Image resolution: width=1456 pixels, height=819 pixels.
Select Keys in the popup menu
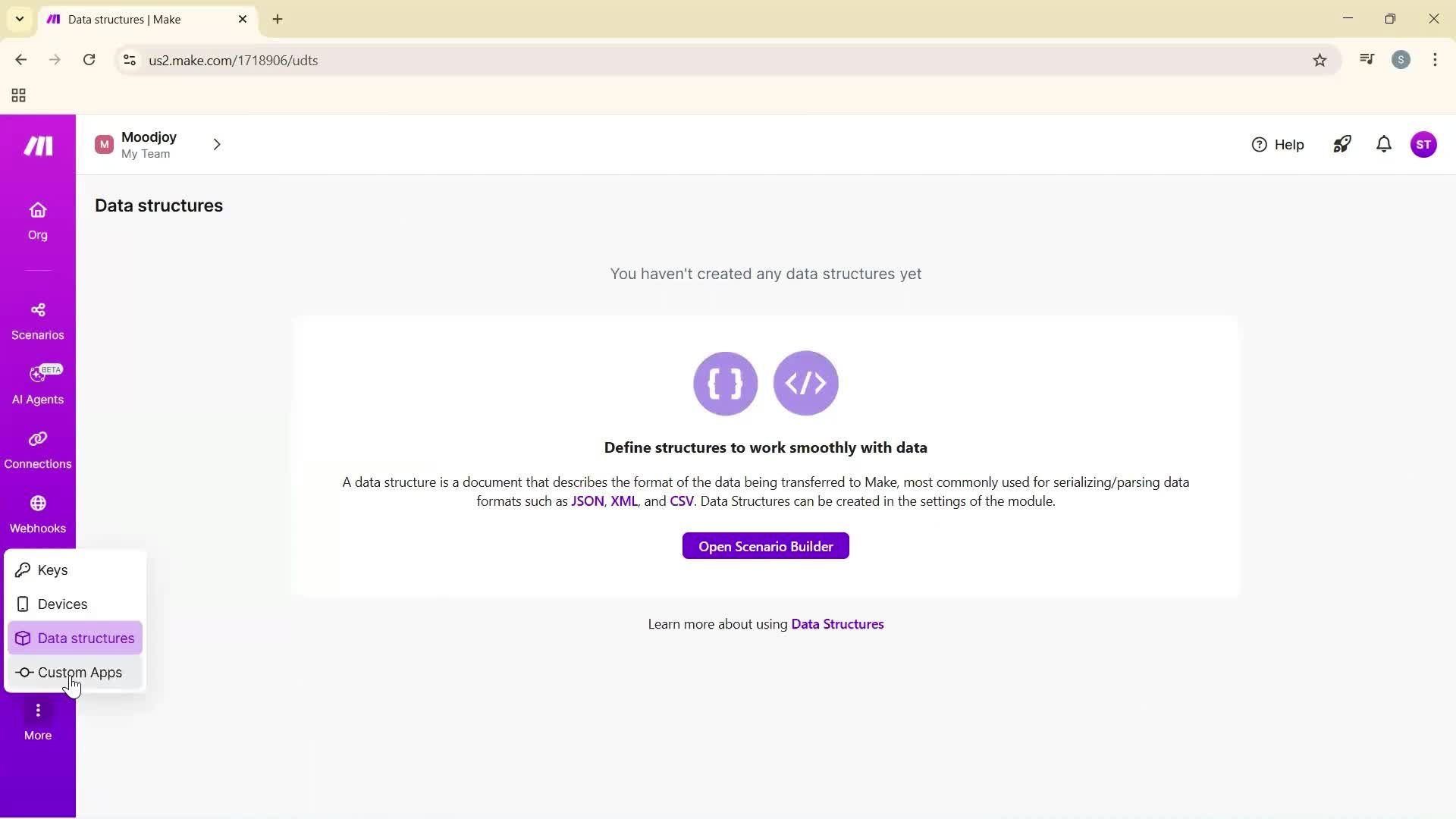[x=51, y=570]
